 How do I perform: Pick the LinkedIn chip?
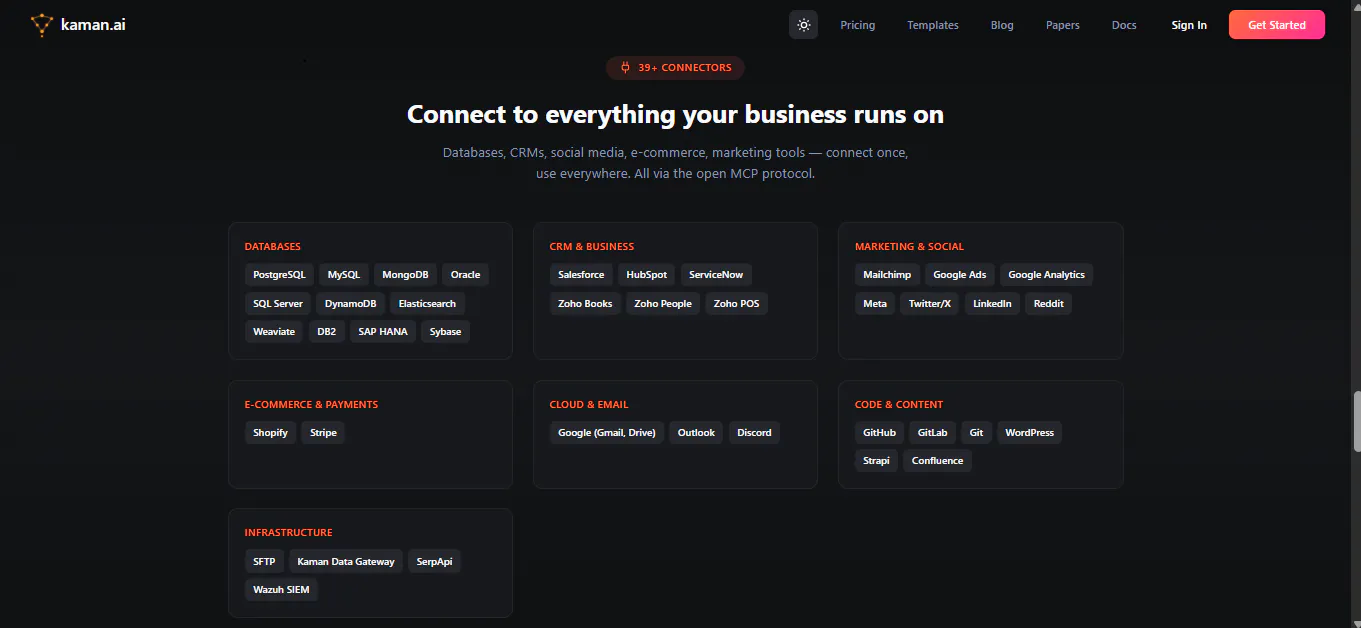[x=992, y=303]
